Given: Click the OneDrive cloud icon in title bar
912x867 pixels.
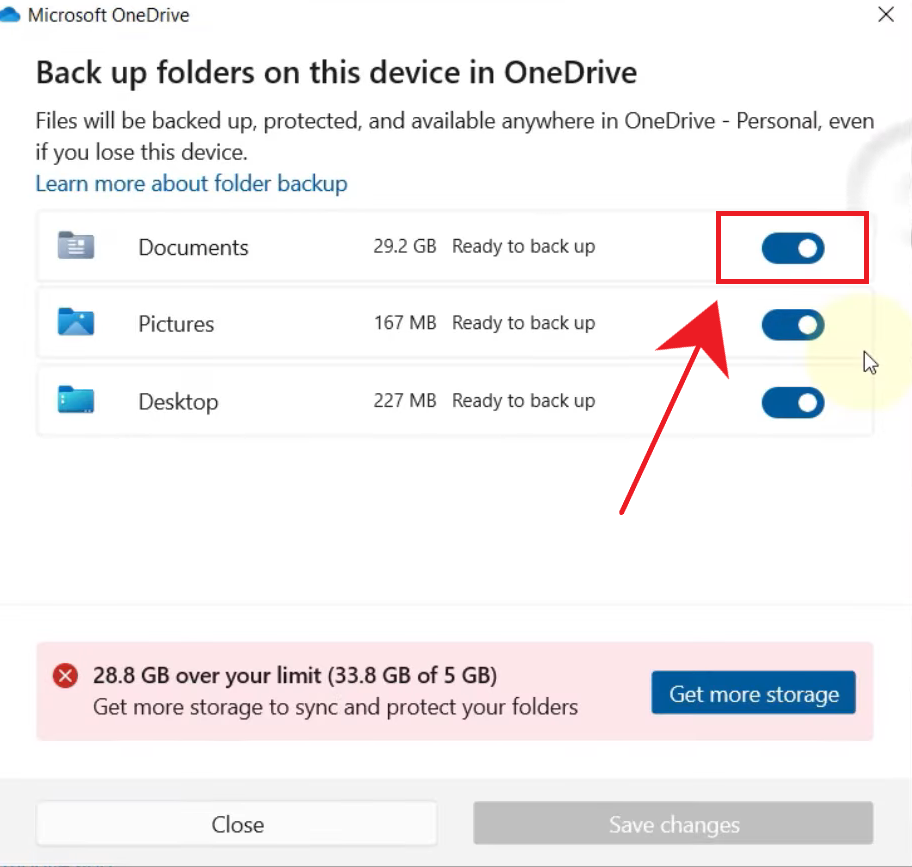Looking at the screenshot, I should 11,15.
